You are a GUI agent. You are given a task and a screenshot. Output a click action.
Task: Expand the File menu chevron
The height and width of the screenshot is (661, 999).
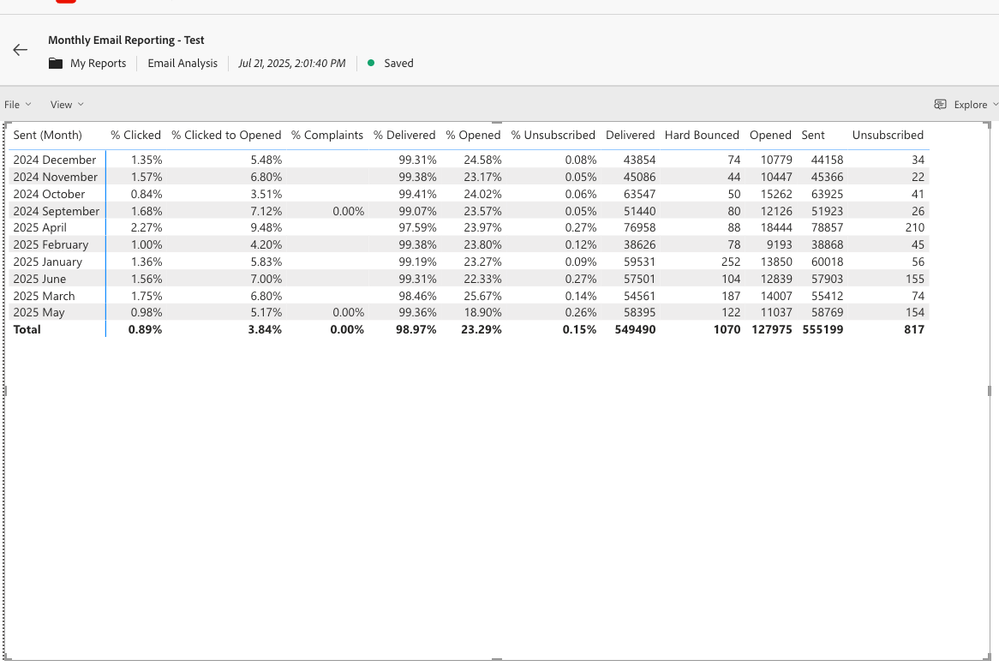29,104
